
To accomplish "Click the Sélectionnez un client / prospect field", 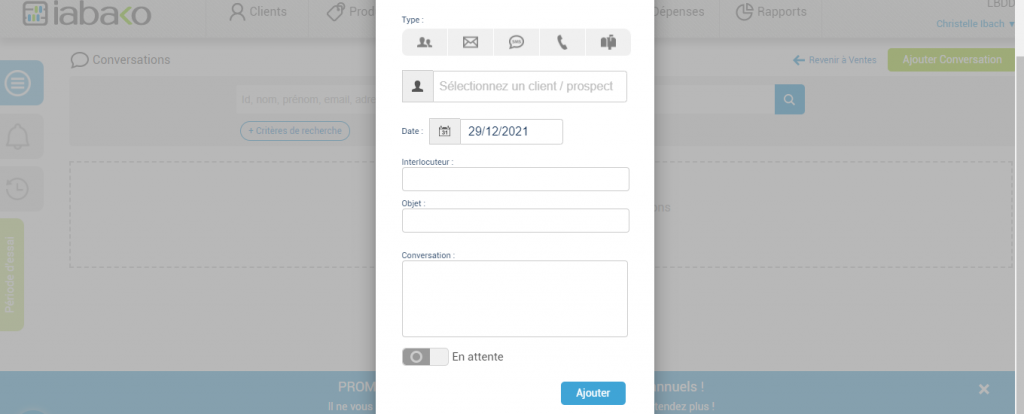I will (x=529, y=87).
